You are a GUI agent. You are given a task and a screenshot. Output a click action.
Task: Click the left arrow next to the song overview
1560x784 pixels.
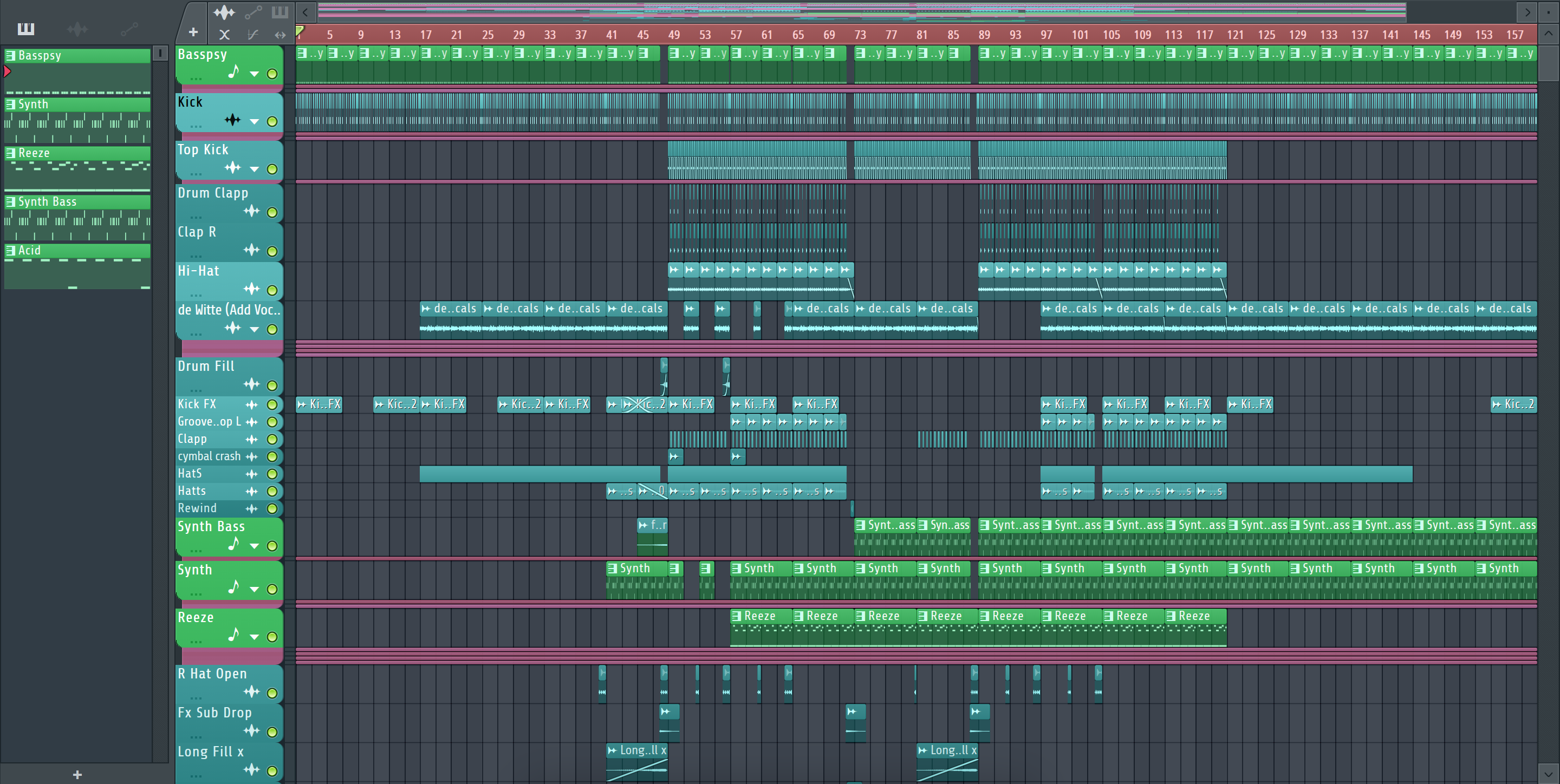[x=305, y=12]
